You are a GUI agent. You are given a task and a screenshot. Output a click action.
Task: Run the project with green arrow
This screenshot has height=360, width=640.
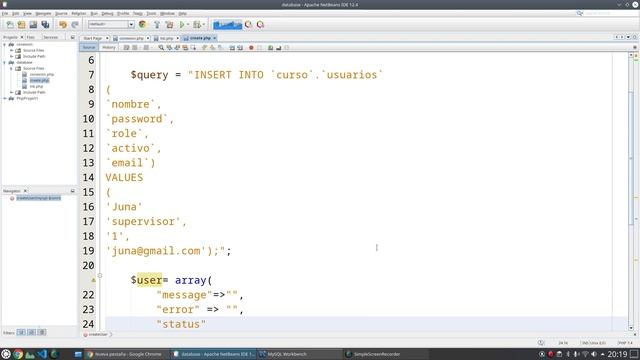tap(182, 24)
